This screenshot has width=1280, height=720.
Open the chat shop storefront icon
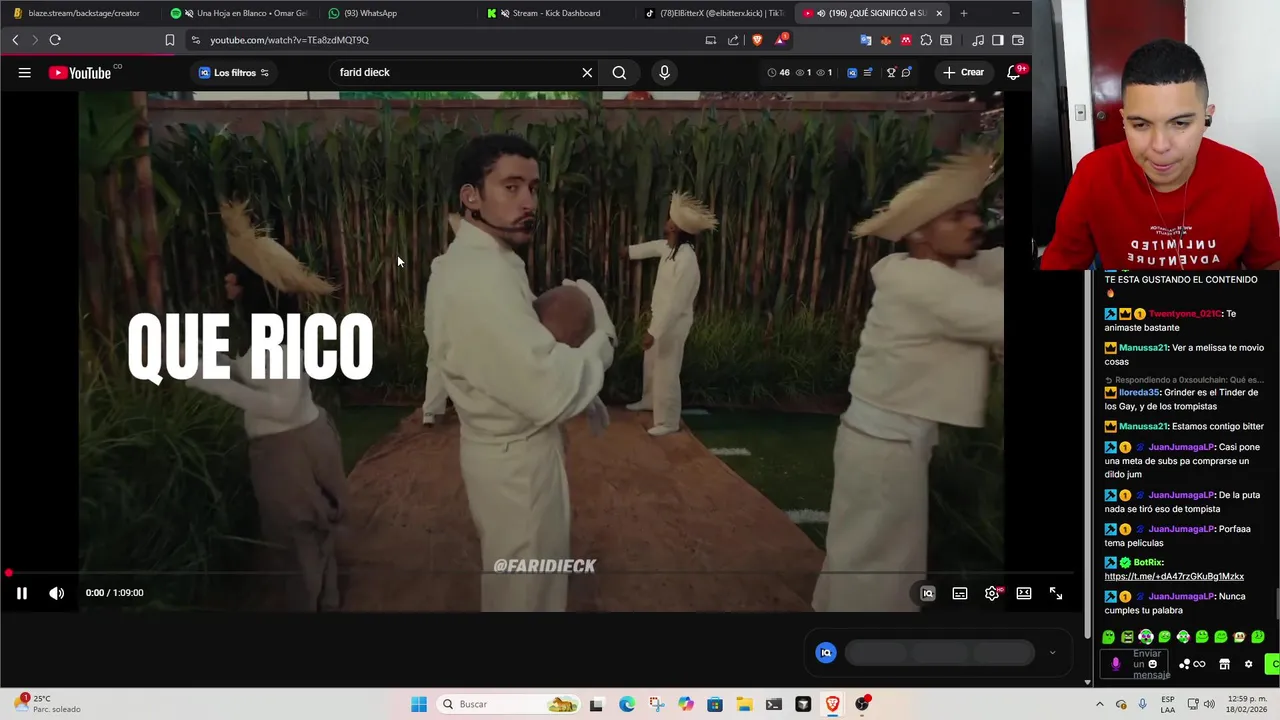1224,664
